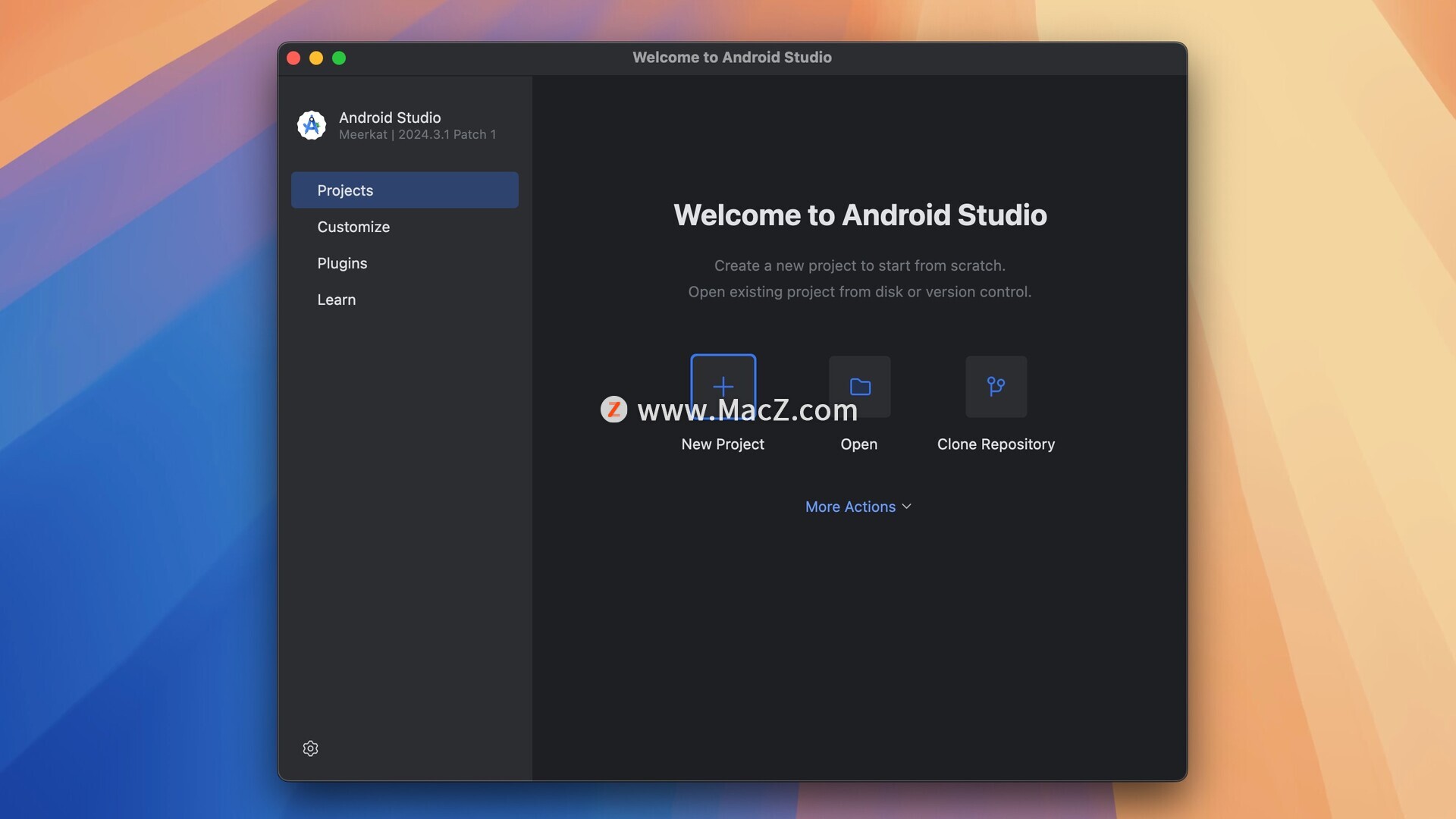The image size is (1456, 819).
Task: Click the 'Open existing project from disk' line
Action: pyautogui.click(x=860, y=292)
